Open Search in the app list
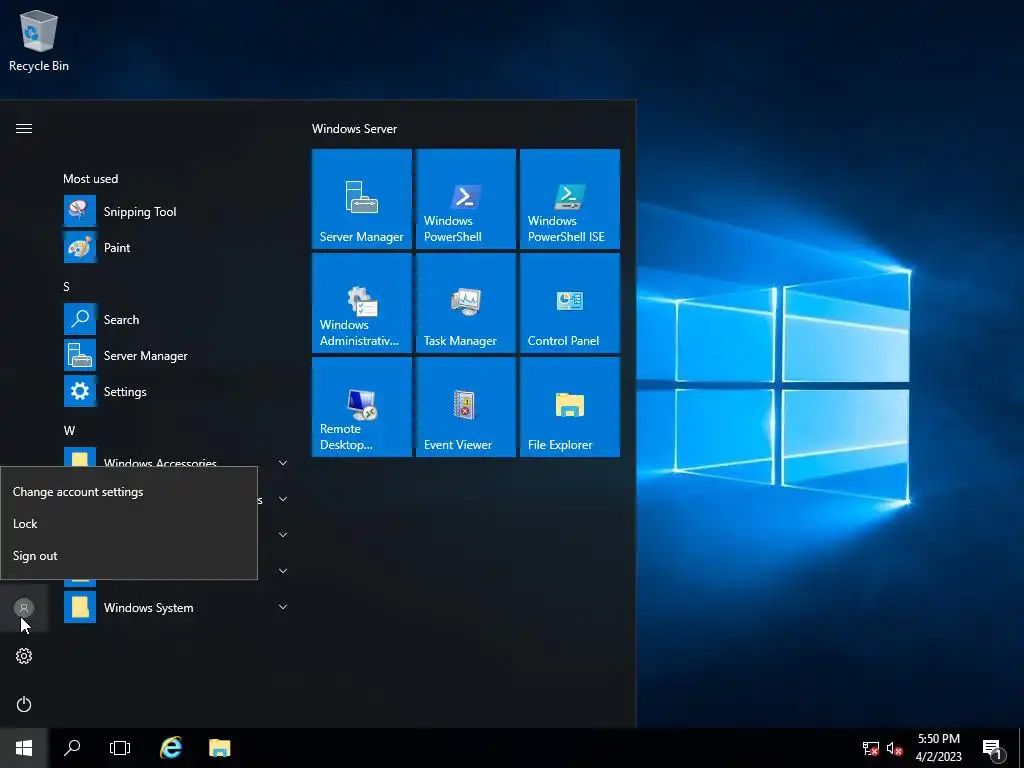This screenshot has width=1024, height=768. (x=176, y=319)
